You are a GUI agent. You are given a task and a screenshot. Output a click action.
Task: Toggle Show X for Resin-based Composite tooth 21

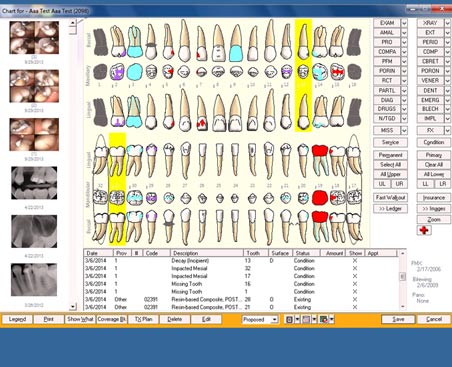[355, 307]
